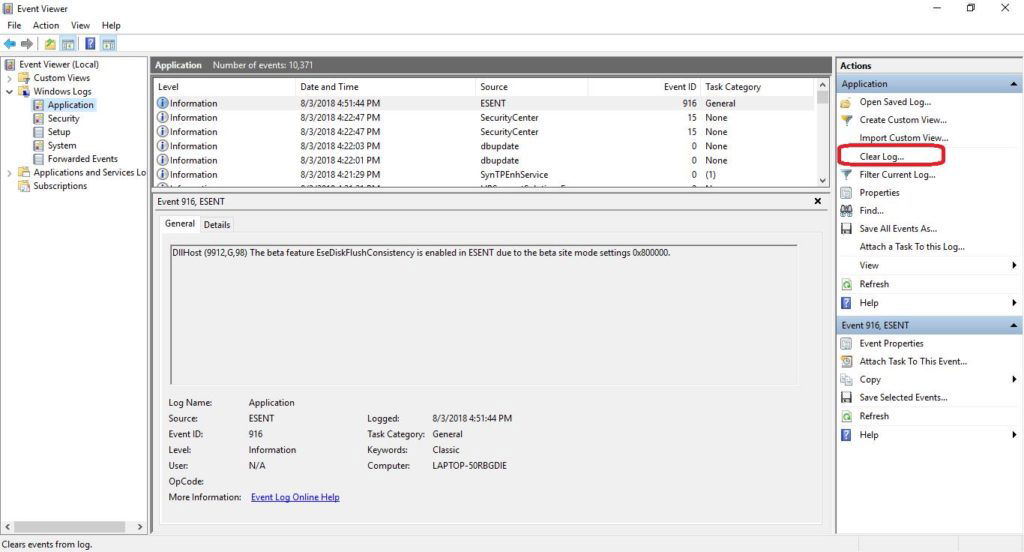Select the System log in tree
The width and height of the screenshot is (1024, 552).
[62, 145]
